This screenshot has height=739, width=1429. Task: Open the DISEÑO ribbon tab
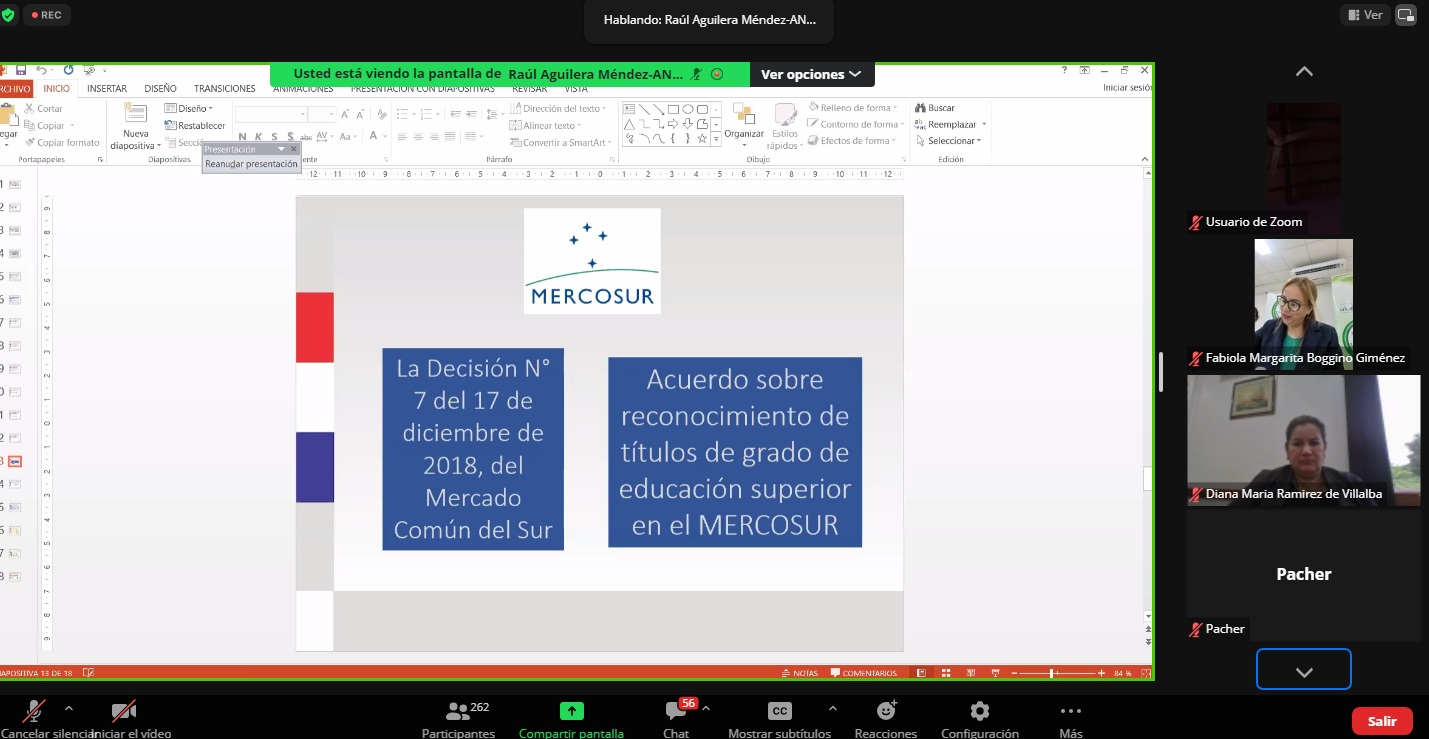point(160,88)
